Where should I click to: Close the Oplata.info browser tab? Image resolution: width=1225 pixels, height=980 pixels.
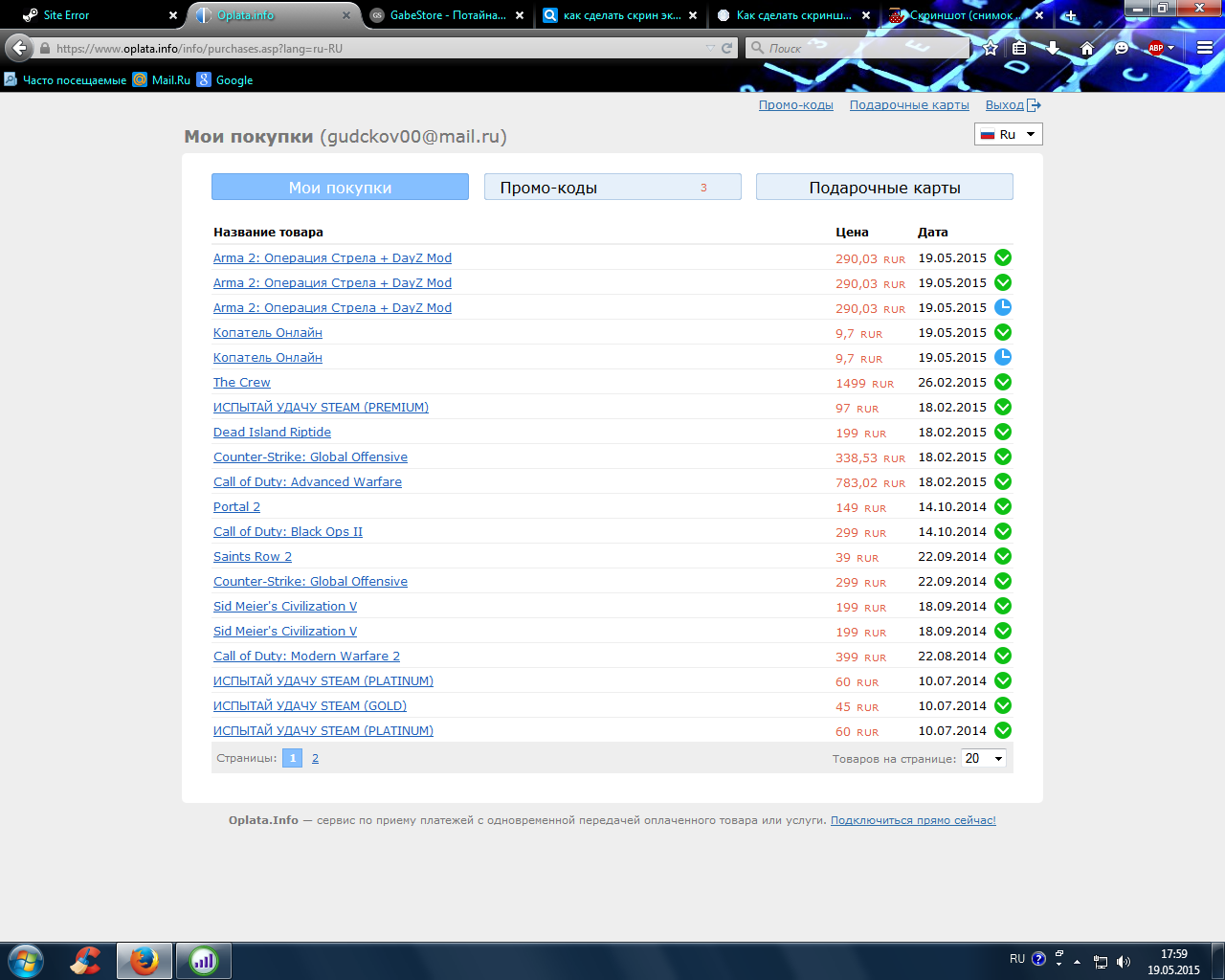pos(346,15)
